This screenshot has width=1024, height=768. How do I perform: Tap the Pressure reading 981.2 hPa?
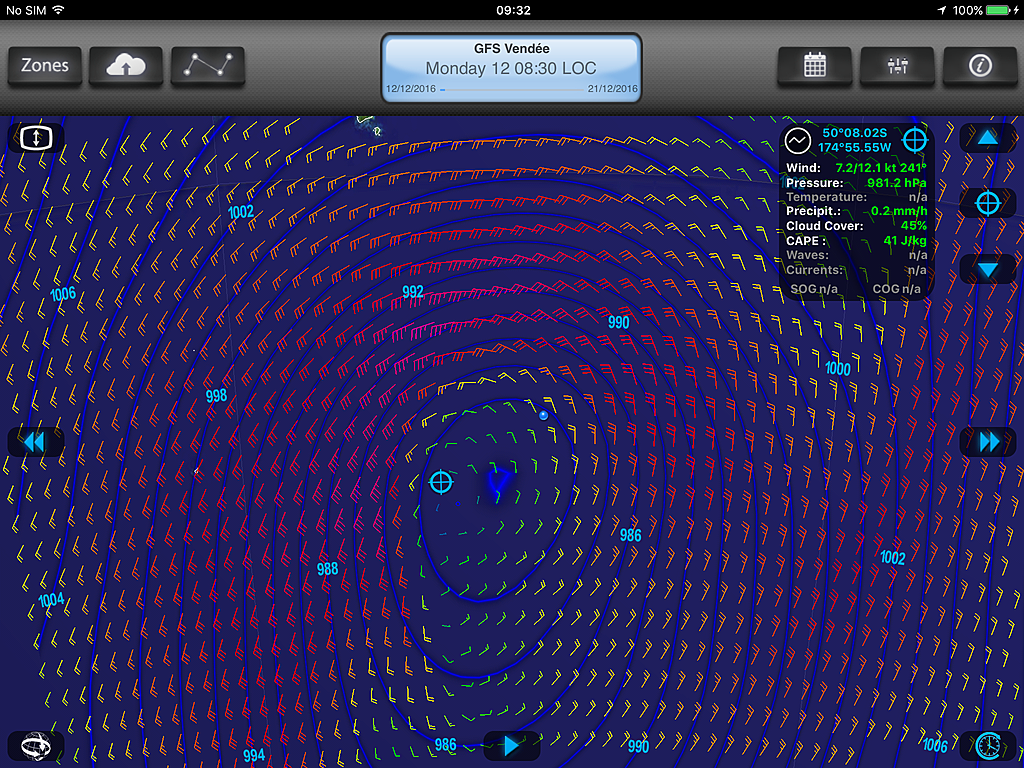click(x=897, y=183)
